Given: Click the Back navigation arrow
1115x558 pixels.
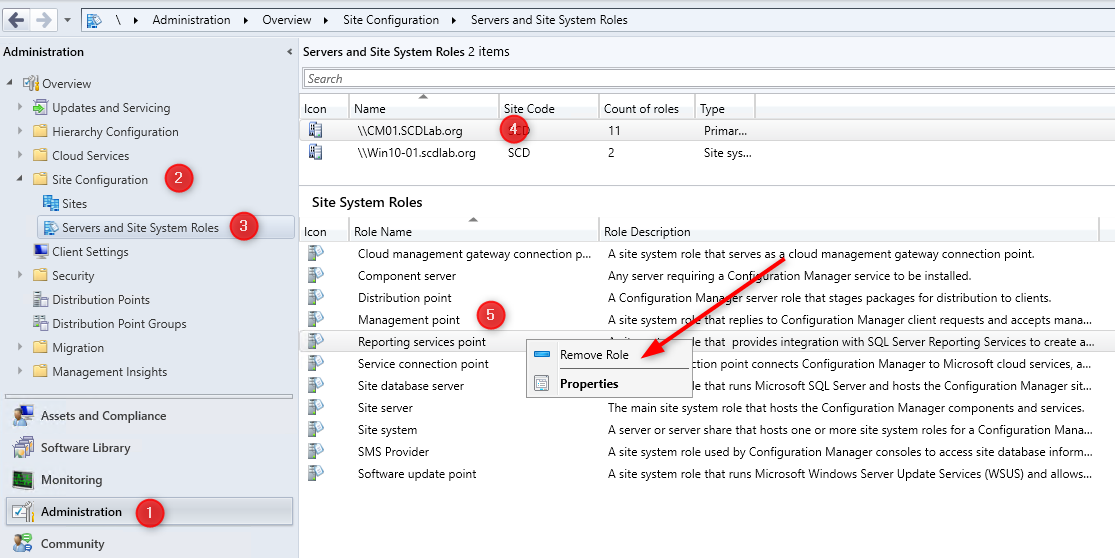Looking at the screenshot, I should pyautogui.click(x=16, y=20).
